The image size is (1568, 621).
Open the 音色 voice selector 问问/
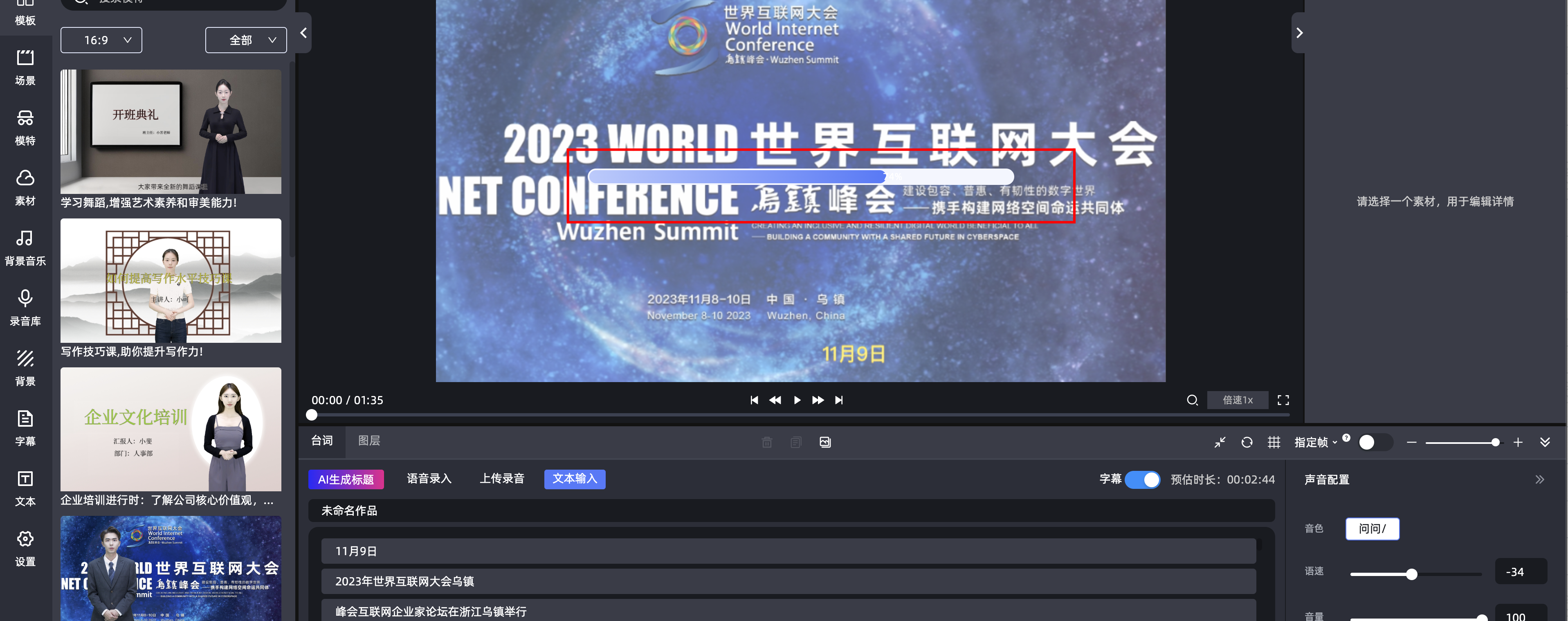point(1372,529)
